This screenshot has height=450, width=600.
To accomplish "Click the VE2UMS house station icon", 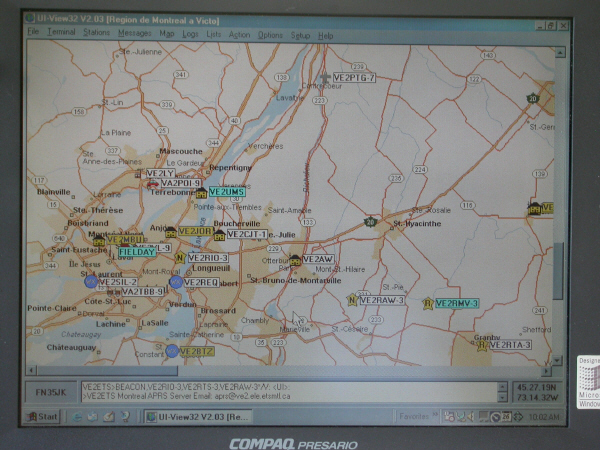I will [x=201, y=193].
